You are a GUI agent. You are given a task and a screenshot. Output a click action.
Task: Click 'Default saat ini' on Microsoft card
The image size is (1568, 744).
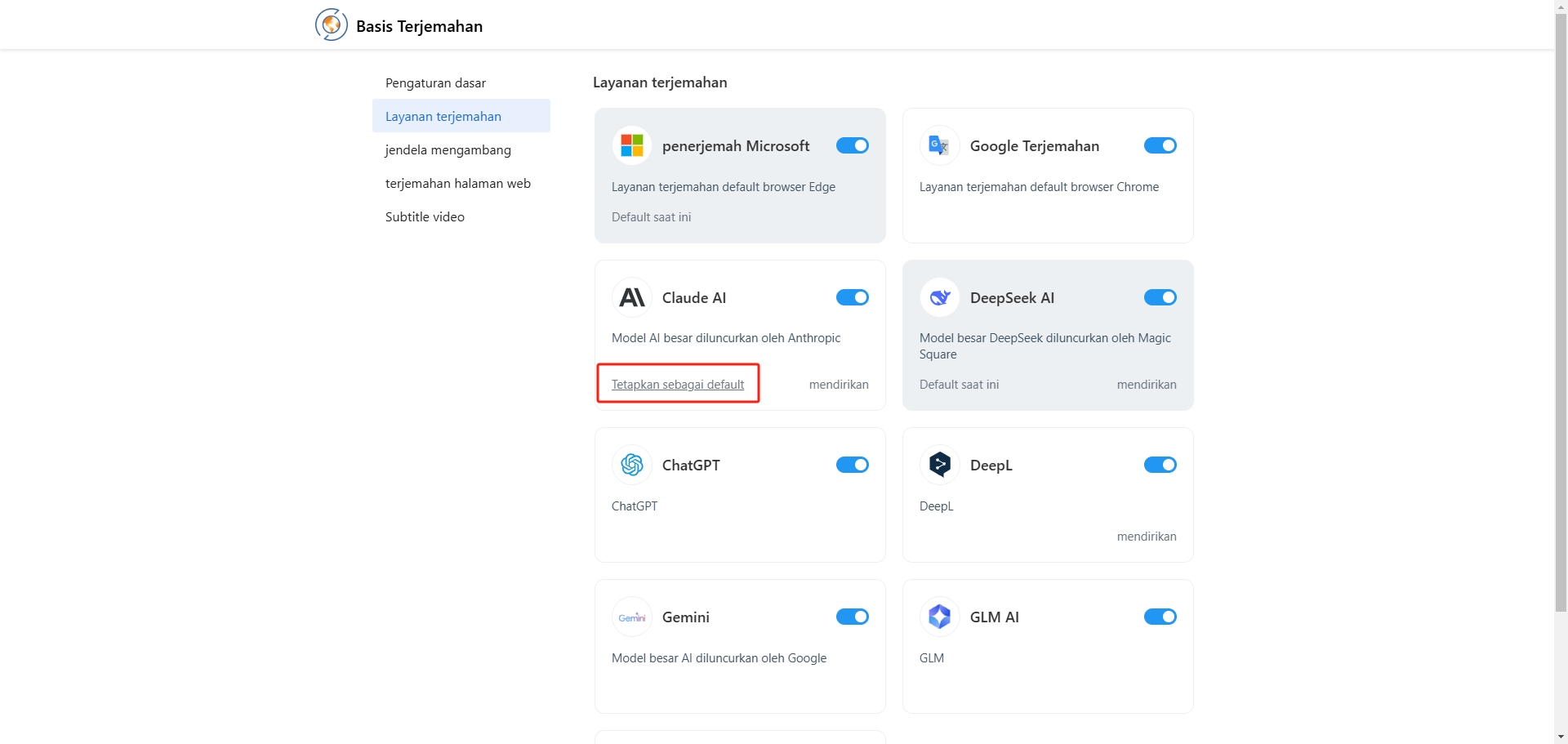click(x=651, y=216)
